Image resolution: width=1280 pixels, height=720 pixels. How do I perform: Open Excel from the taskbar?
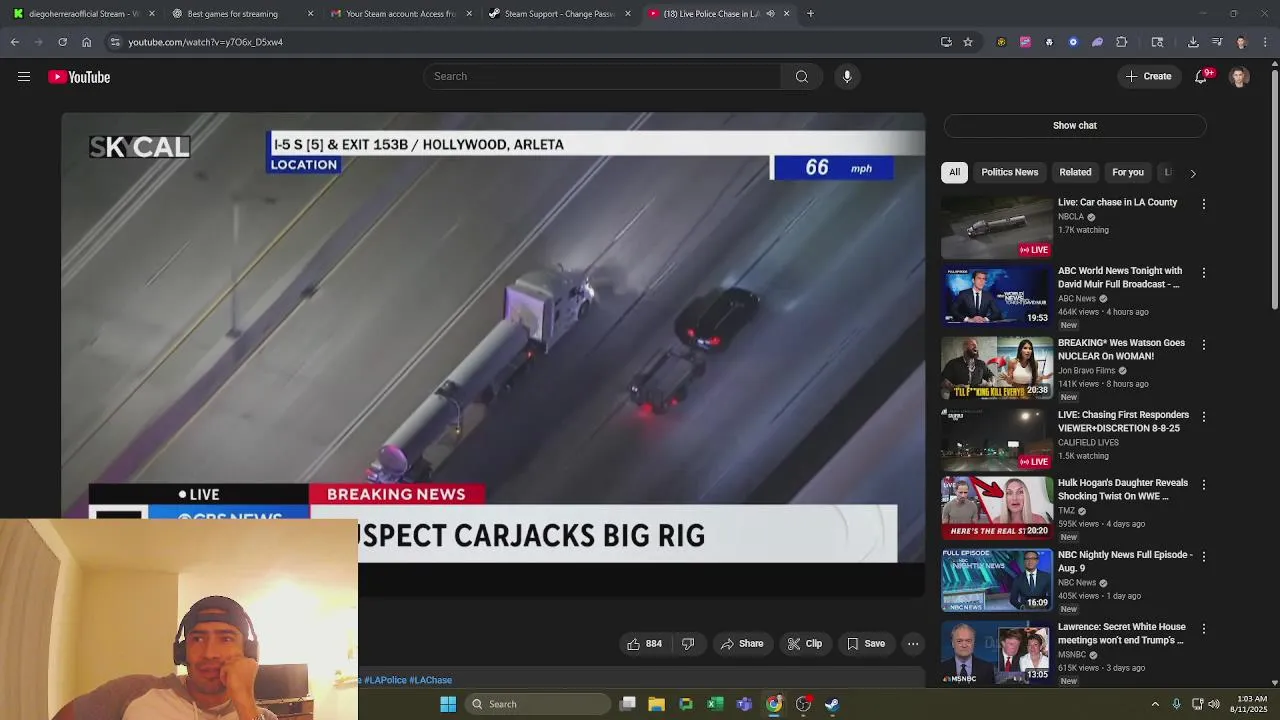(715, 704)
